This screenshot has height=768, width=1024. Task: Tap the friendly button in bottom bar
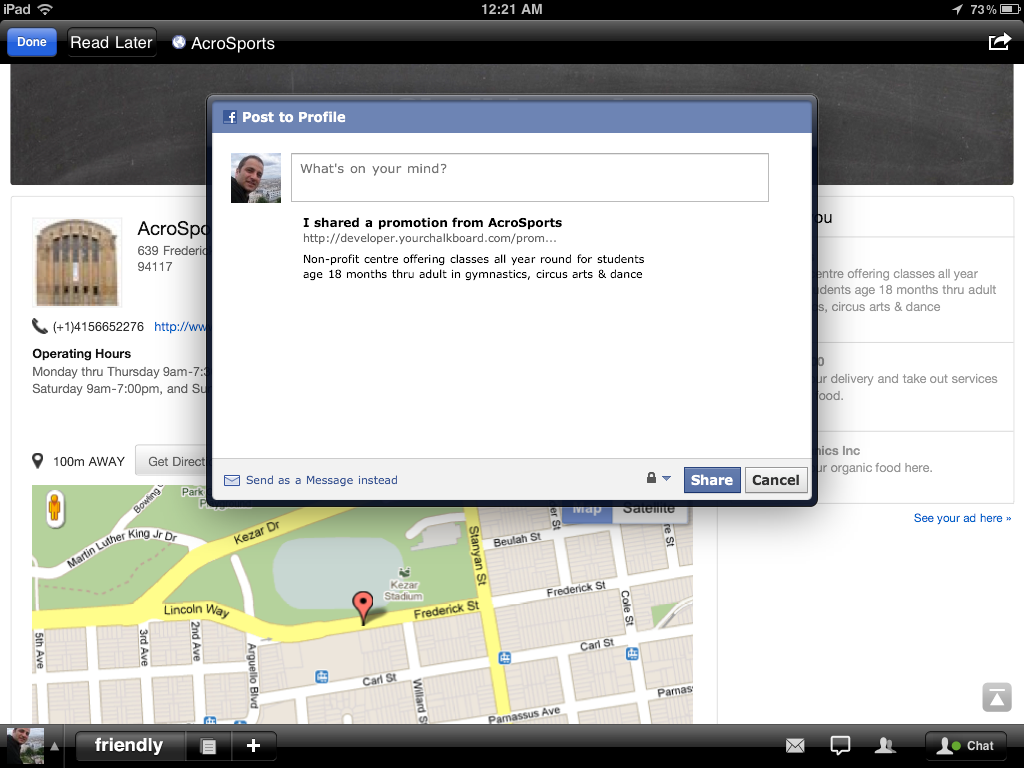[x=129, y=745]
